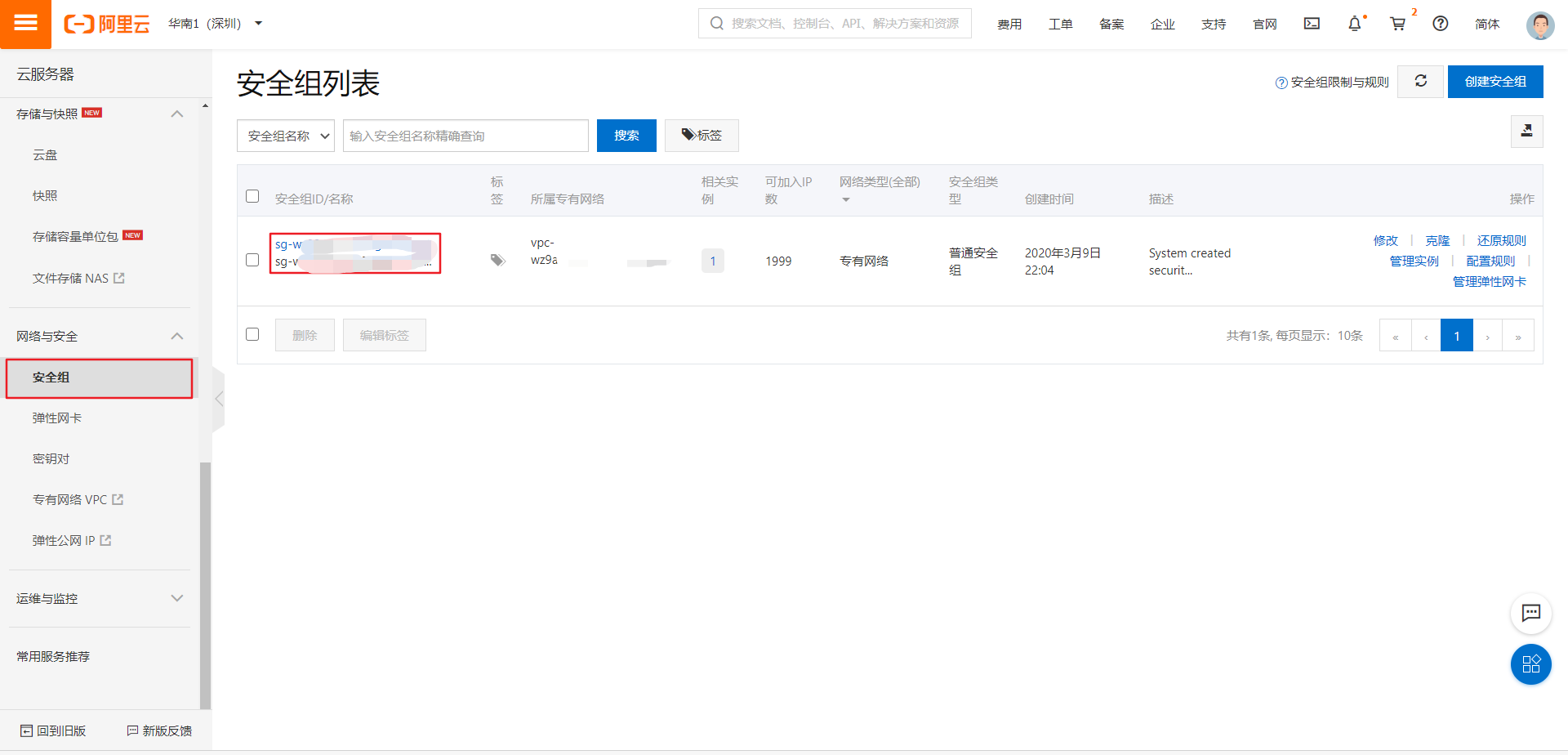Open the 安全组限制与规则 link
Image resolution: width=1568 pixels, height=755 pixels.
[1339, 83]
